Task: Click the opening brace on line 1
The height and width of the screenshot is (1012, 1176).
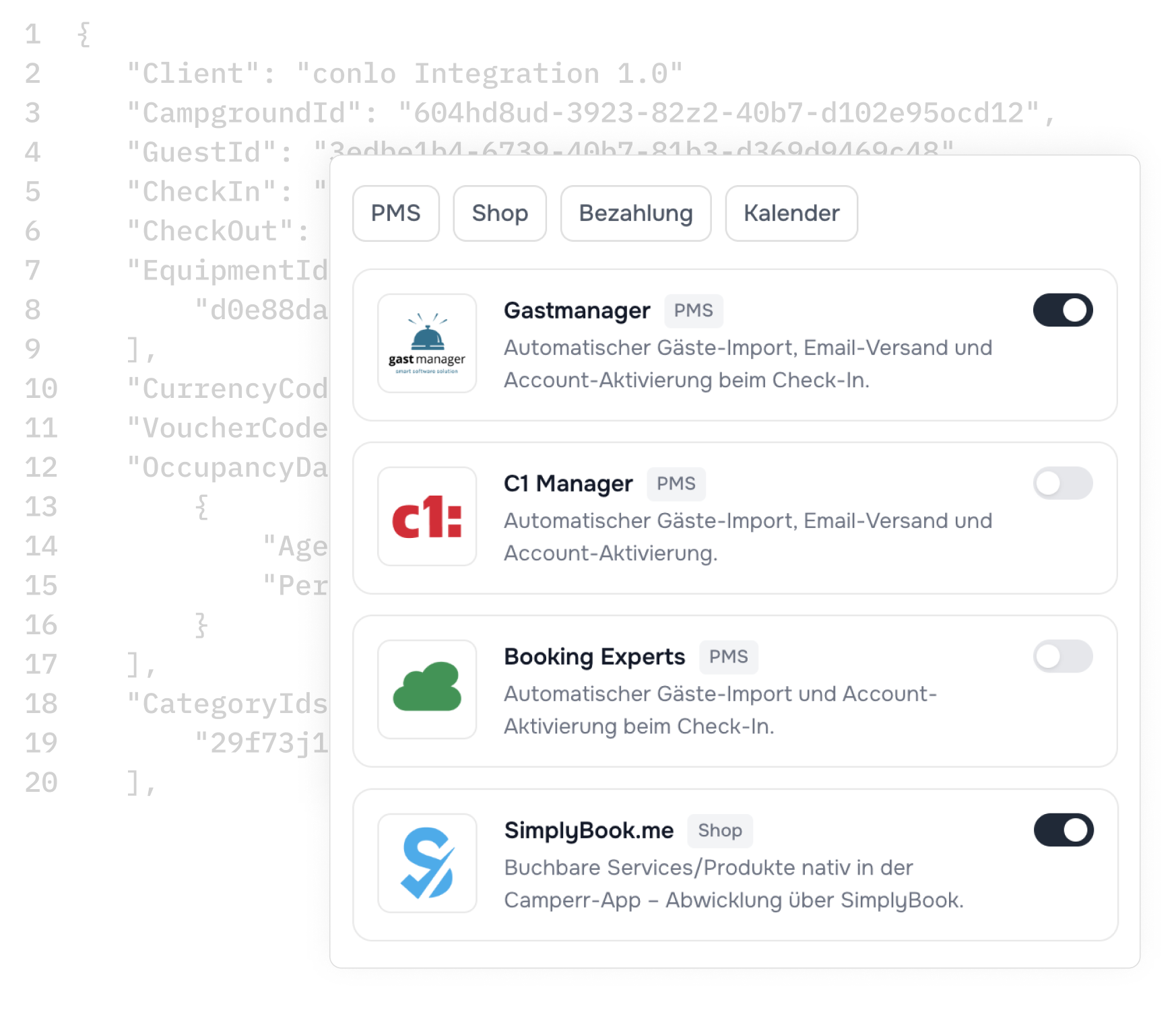Action: (x=84, y=34)
